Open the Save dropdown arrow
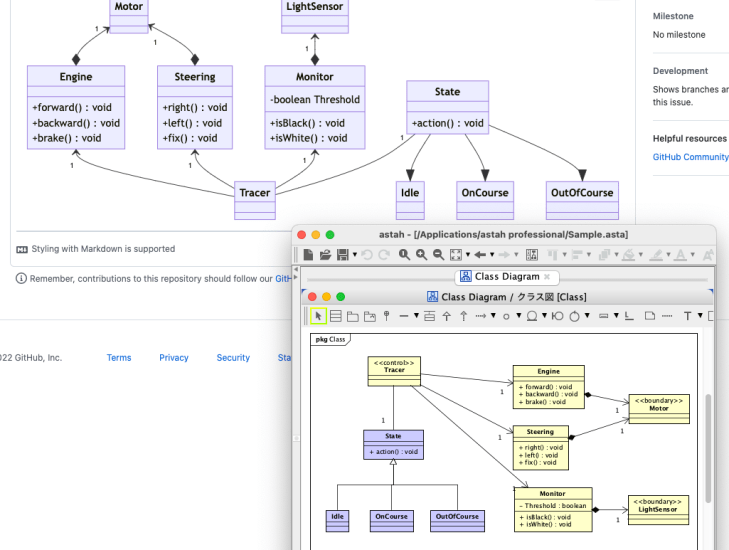The height and width of the screenshot is (550, 729). [x=354, y=255]
